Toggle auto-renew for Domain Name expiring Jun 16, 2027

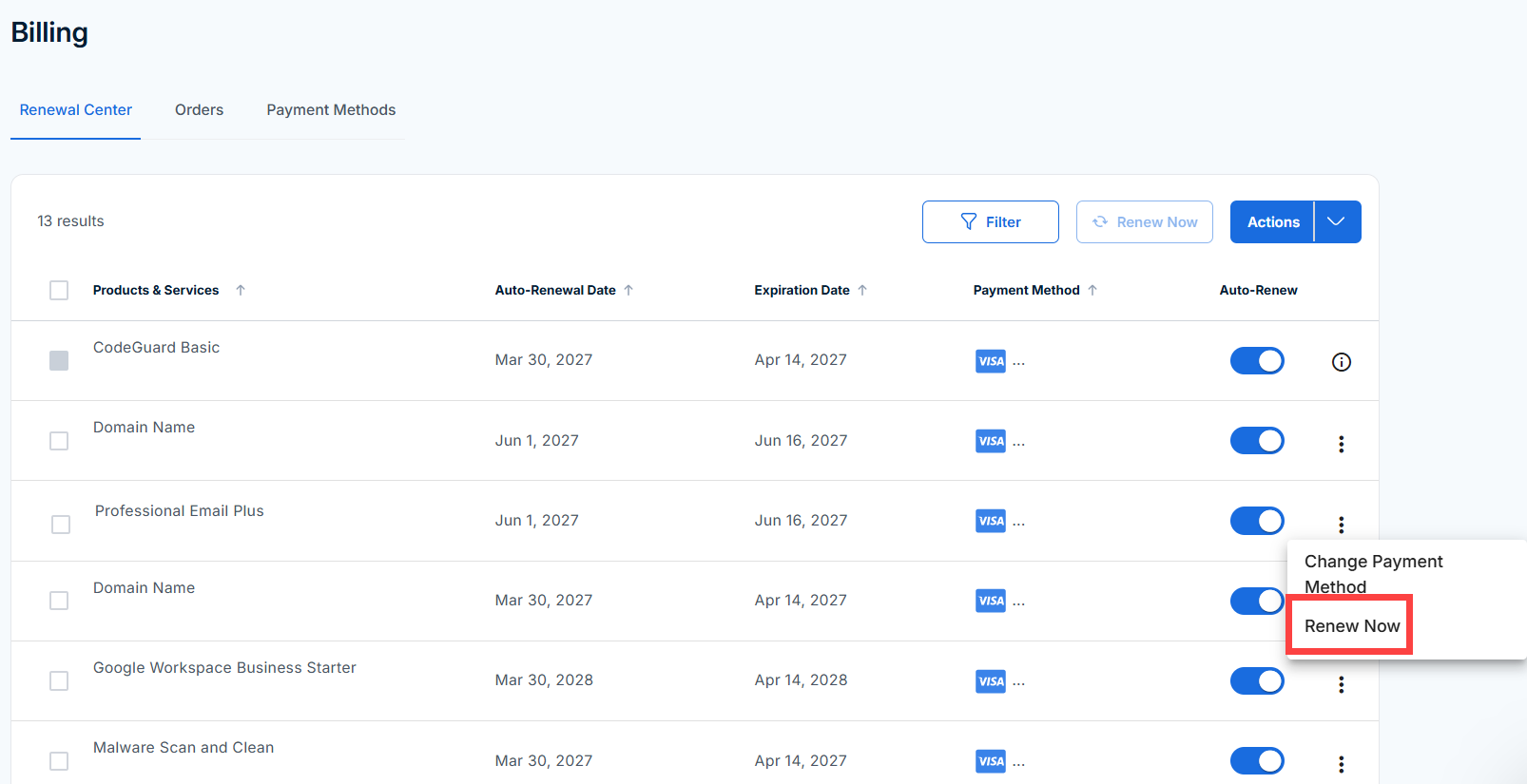point(1257,441)
